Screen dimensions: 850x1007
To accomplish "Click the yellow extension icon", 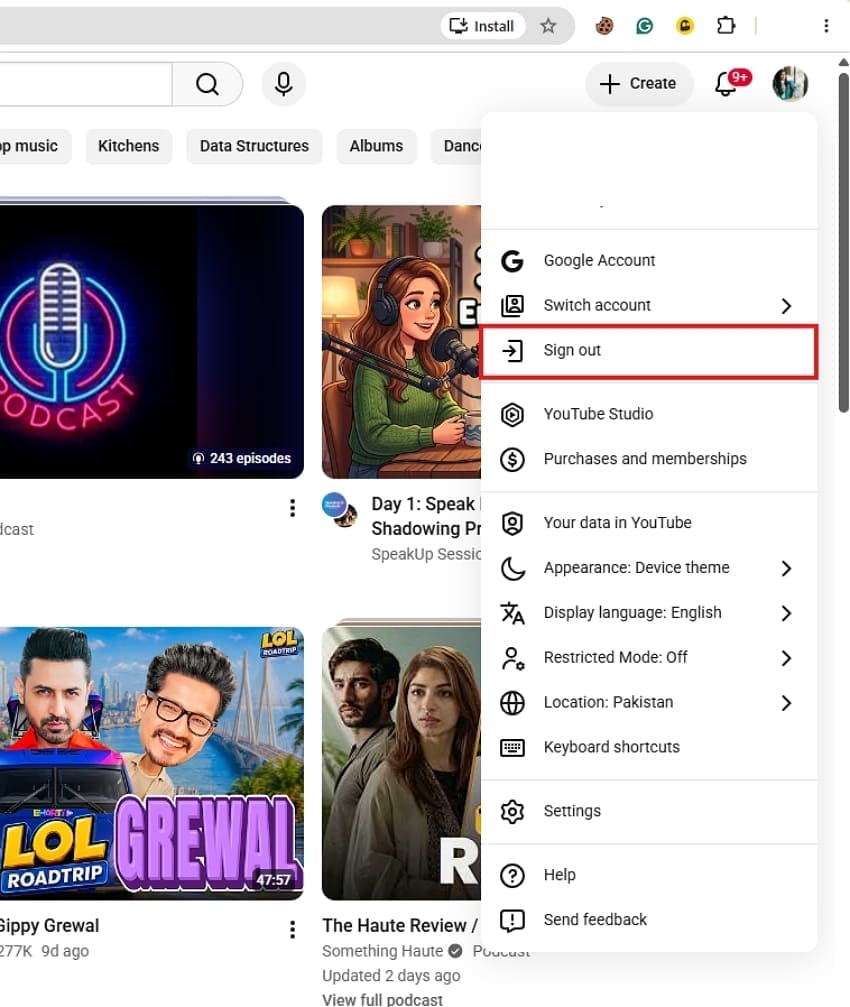I will (x=685, y=26).
